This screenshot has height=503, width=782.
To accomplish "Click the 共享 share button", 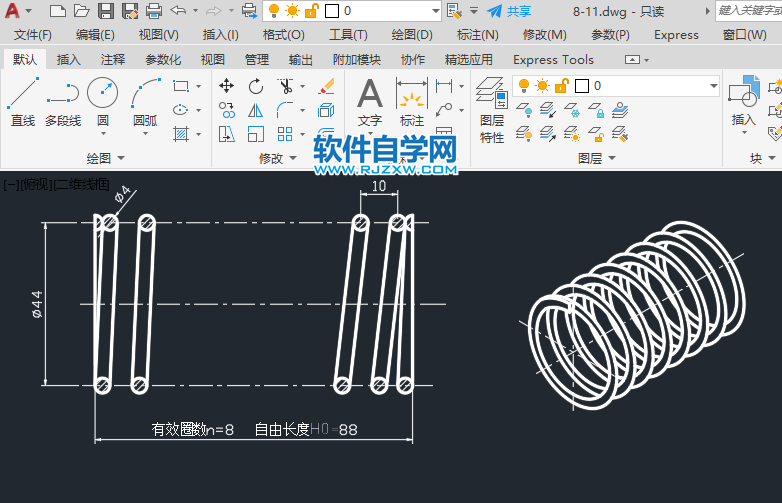I will [x=509, y=11].
